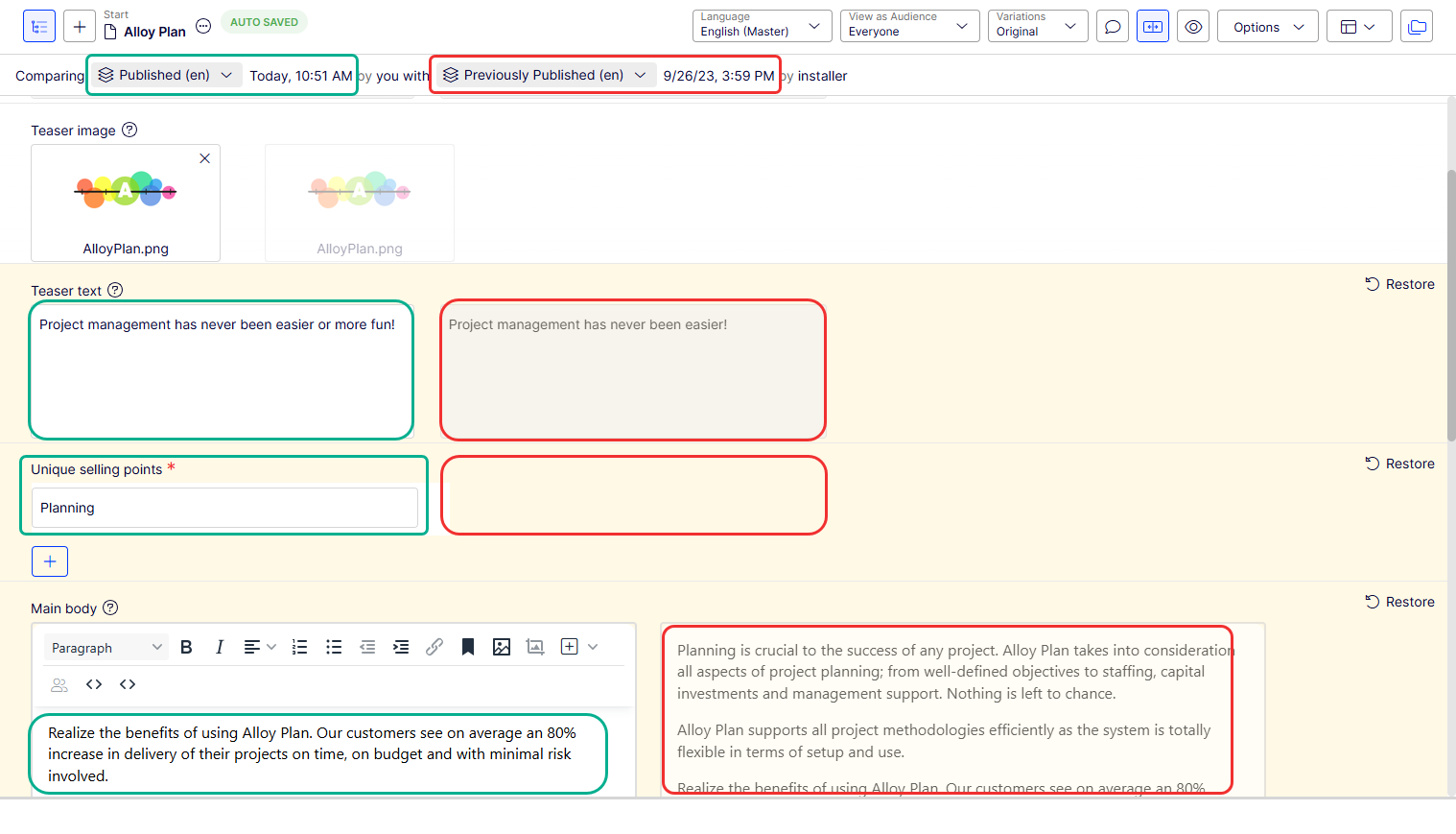This screenshot has width=1456, height=834.
Task: Click the vertical scrollbar on the right
Action: [x=1451, y=307]
